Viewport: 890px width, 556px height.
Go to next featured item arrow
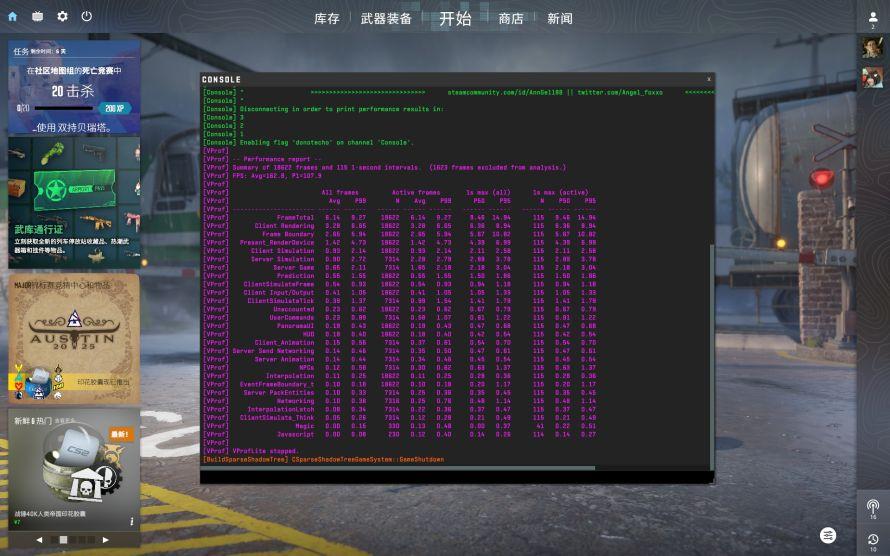click(x=105, y=540)
